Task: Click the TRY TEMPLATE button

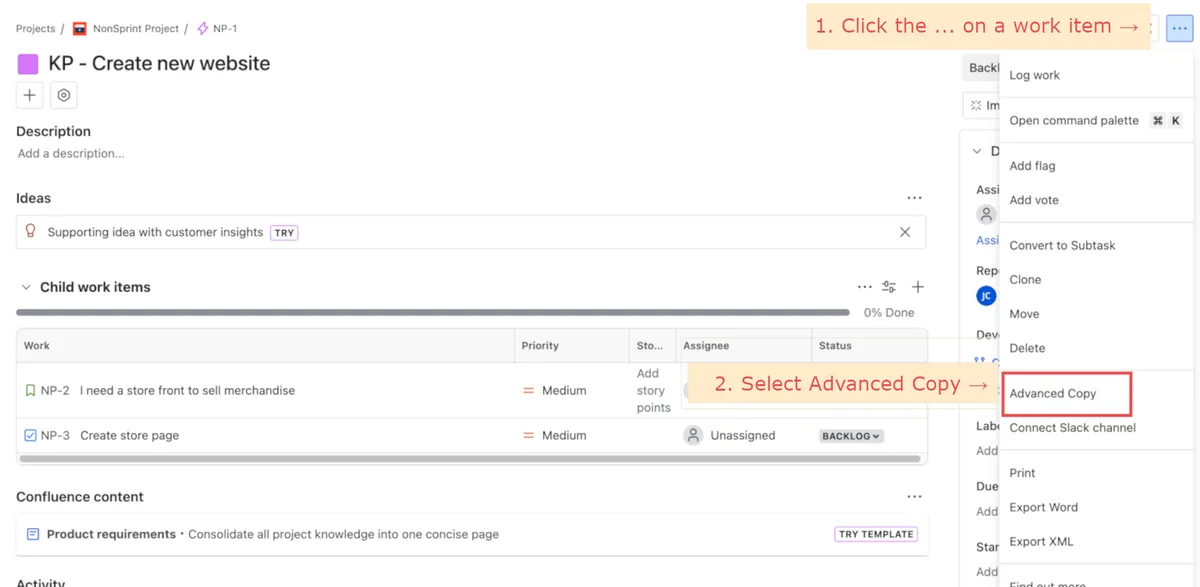Action: tap(876, 534)
